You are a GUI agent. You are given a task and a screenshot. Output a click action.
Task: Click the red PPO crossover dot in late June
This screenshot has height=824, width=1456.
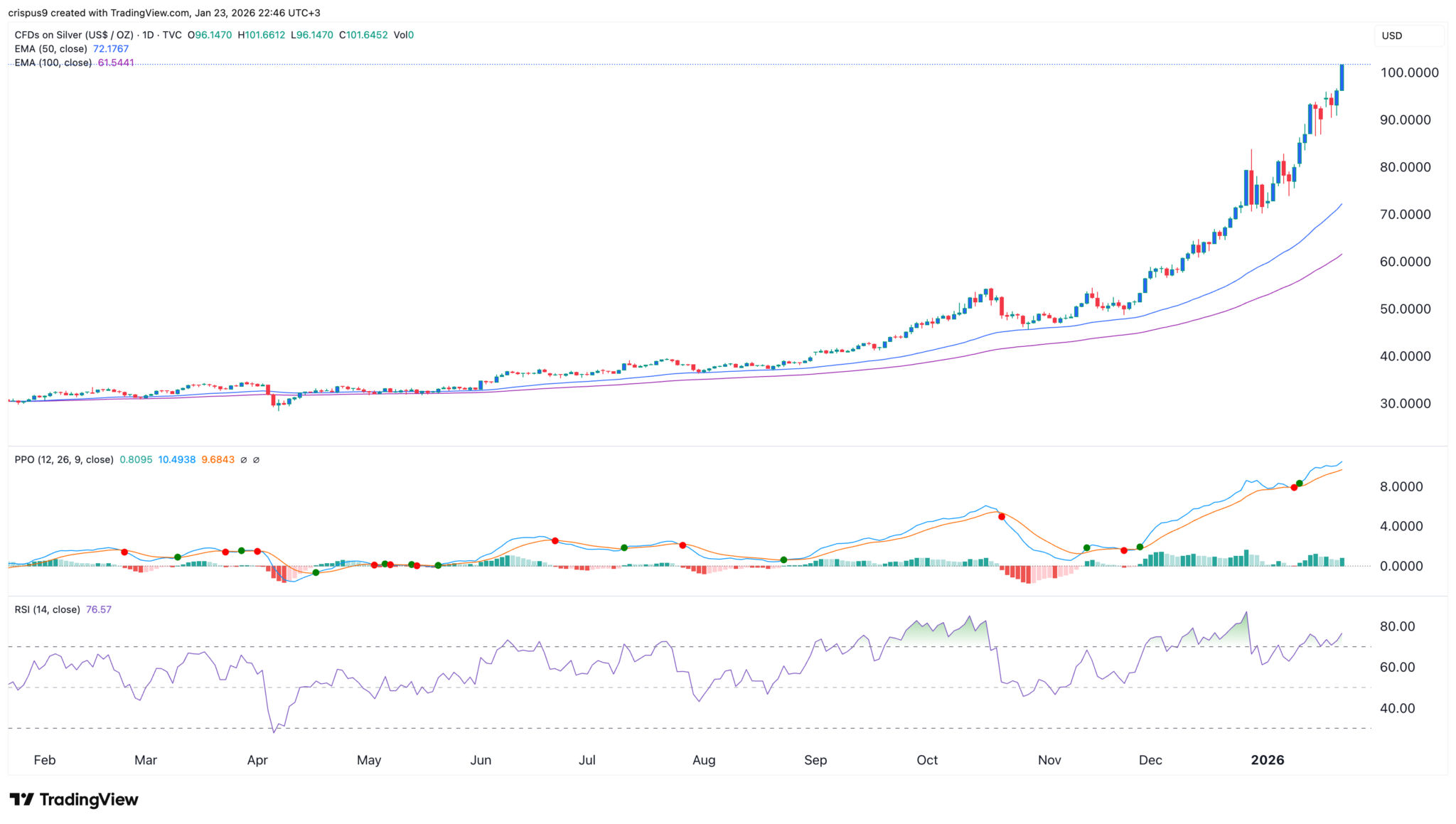[555, 540]
